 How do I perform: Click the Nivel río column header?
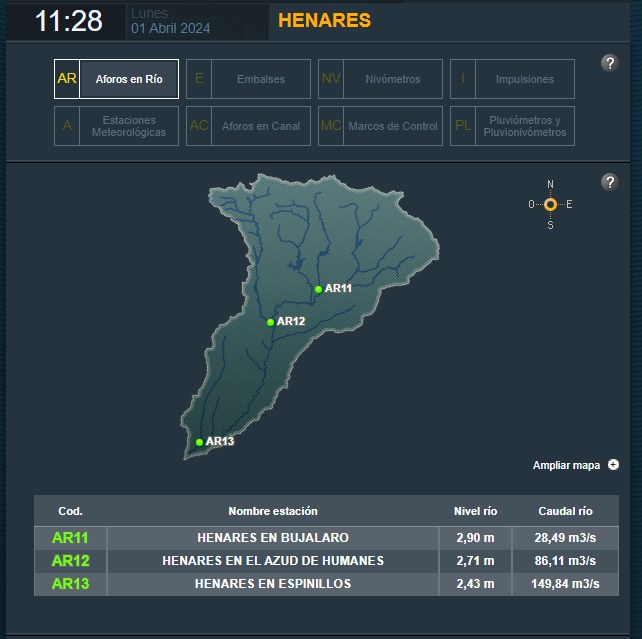click(x=475, y=511)
